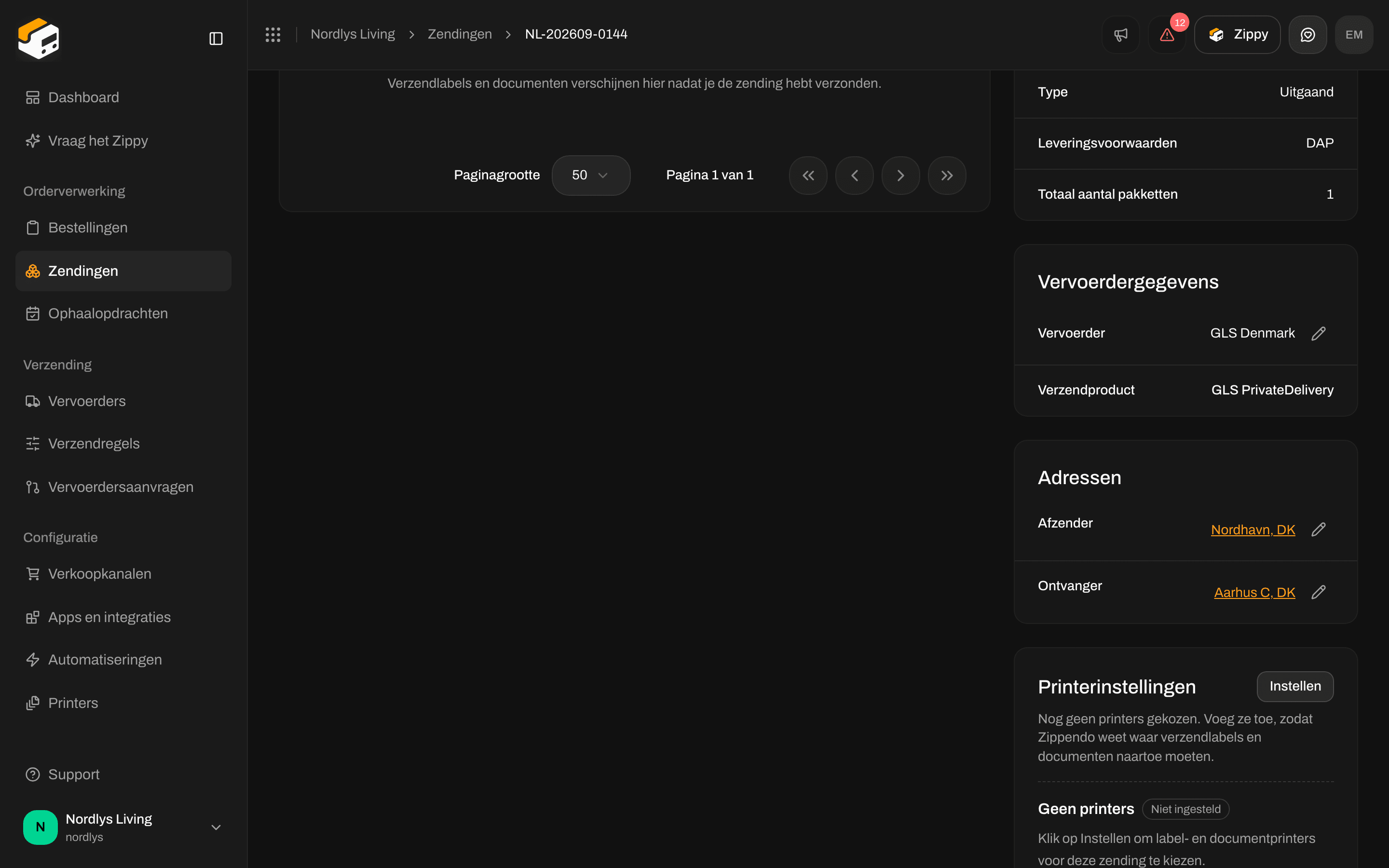Open the EM user avatar menu
The image size is (1389, 868).
point(1354,35)
